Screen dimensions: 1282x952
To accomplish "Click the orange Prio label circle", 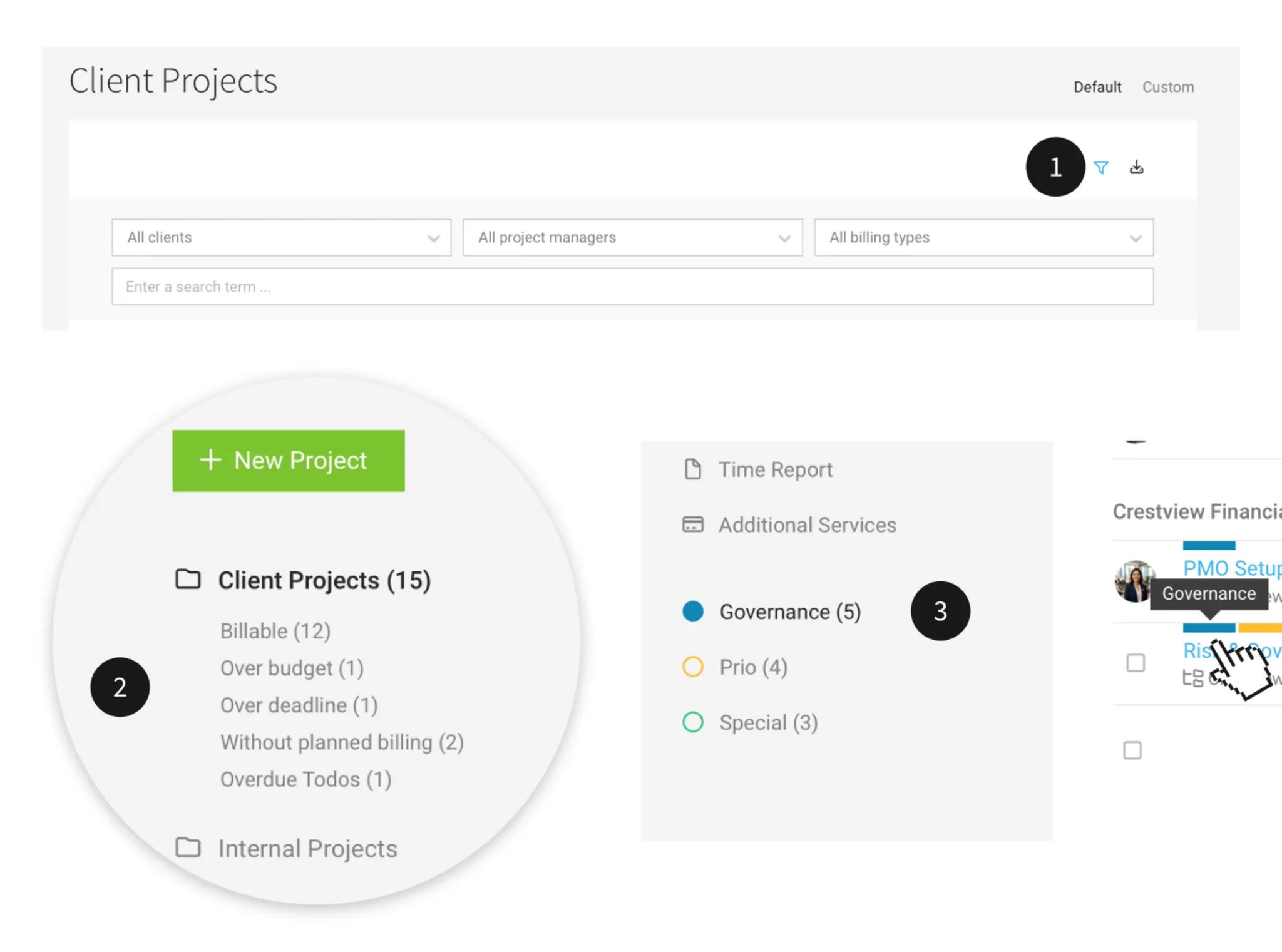I will click(x=693, y=667).
